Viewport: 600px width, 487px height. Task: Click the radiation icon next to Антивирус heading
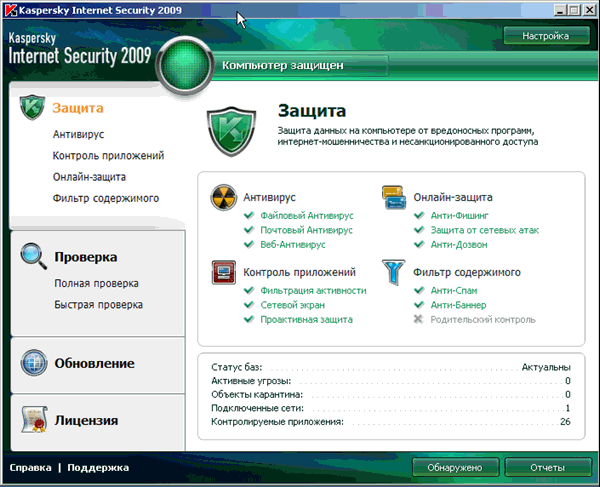(x=223, y=197)
